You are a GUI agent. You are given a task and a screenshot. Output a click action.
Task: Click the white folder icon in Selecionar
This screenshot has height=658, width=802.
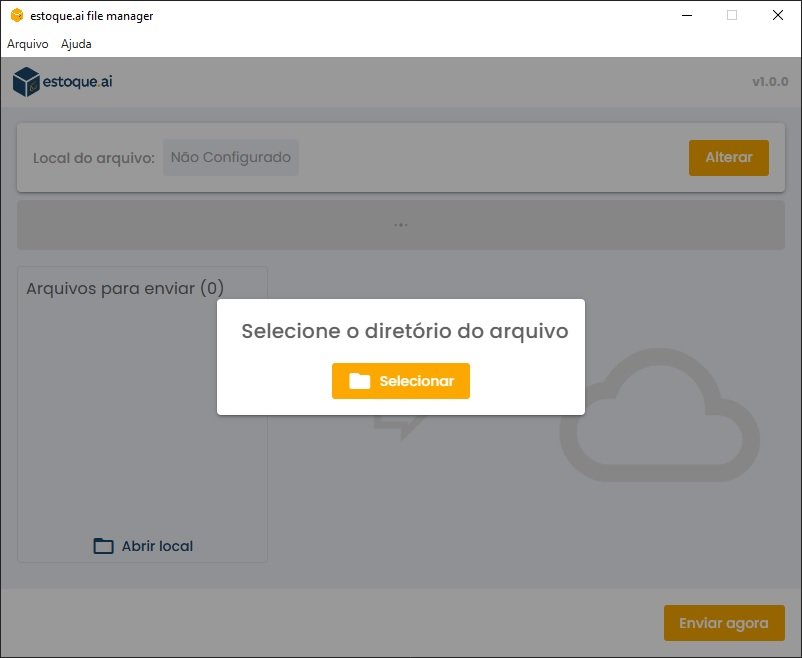coord(360,381)
